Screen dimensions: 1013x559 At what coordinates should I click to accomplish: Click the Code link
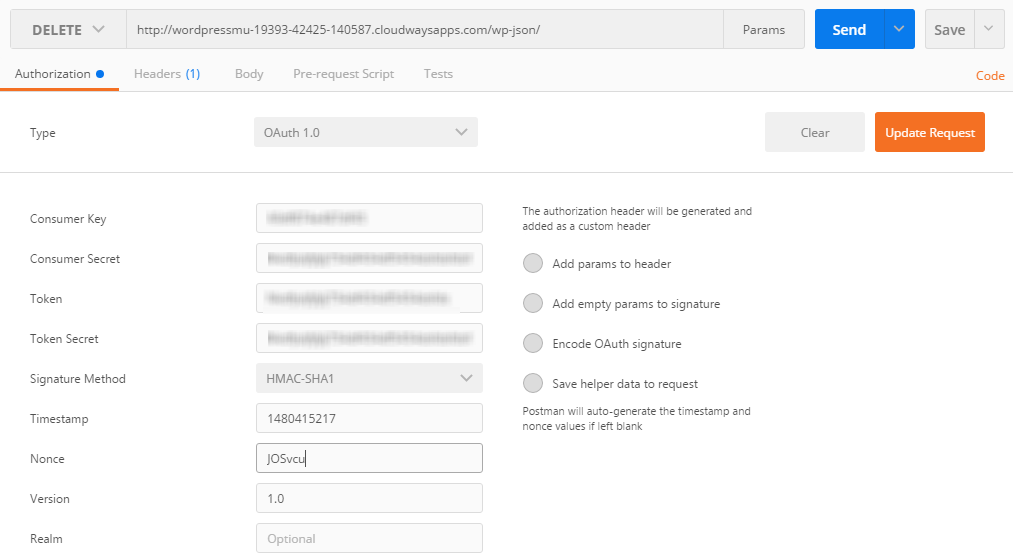[990, 76]
